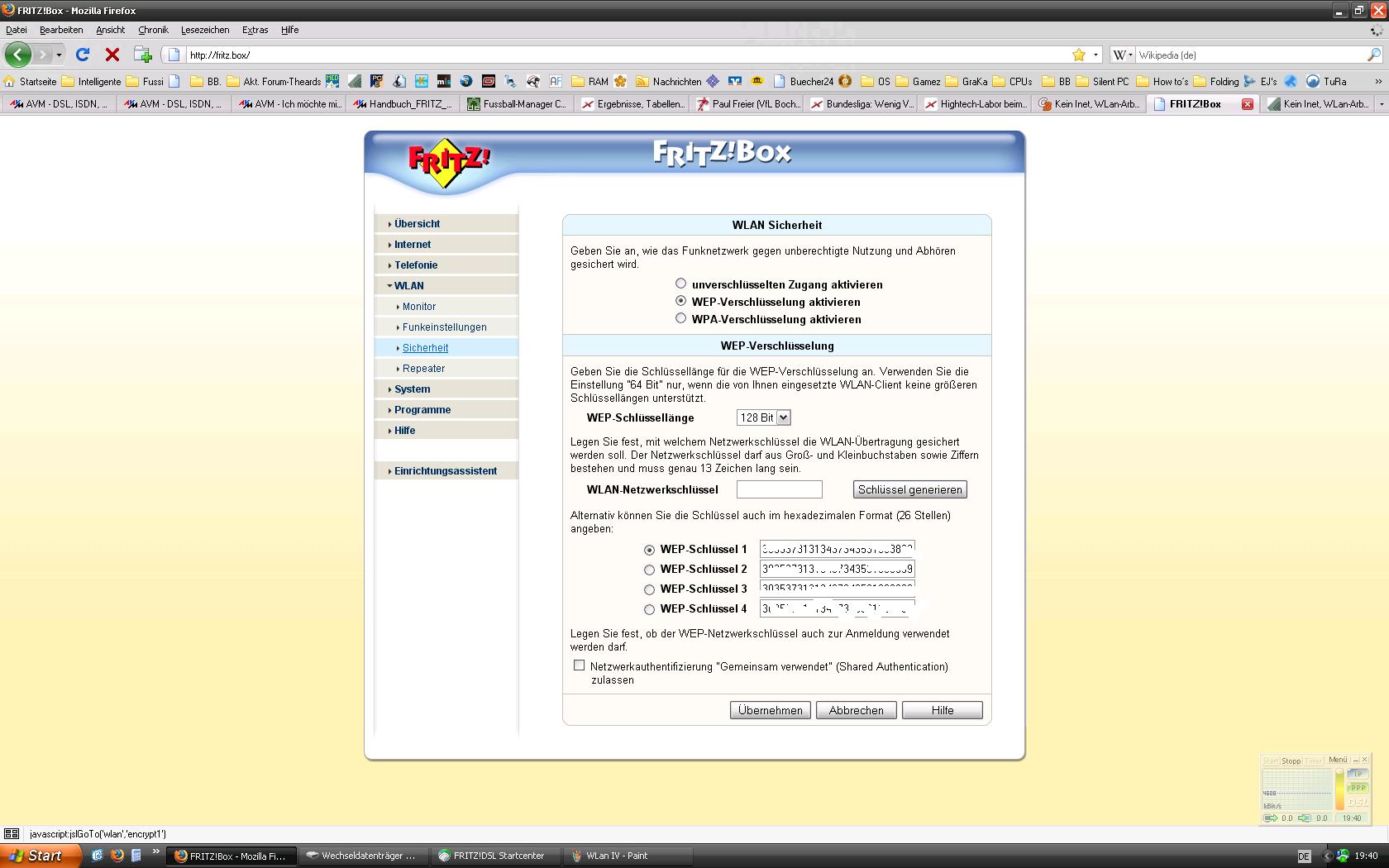Click the Abbrechen button
Screen dimensions: 1389x868
(857, 710)
